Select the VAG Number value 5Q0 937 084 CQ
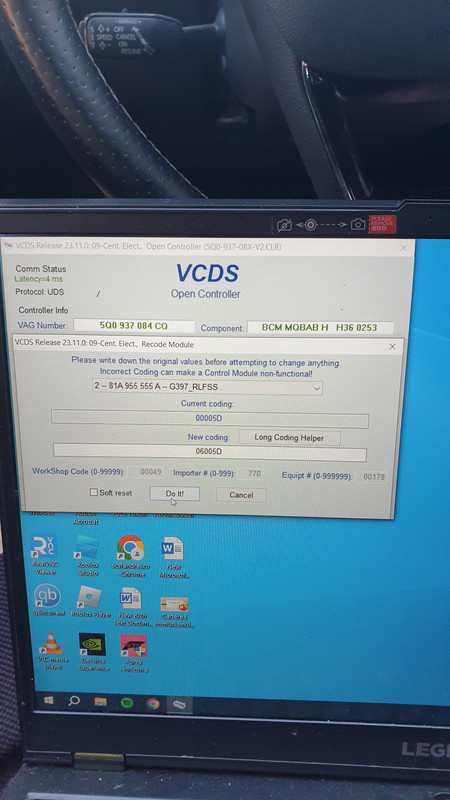The image size is (450, 800). (134, 326)
